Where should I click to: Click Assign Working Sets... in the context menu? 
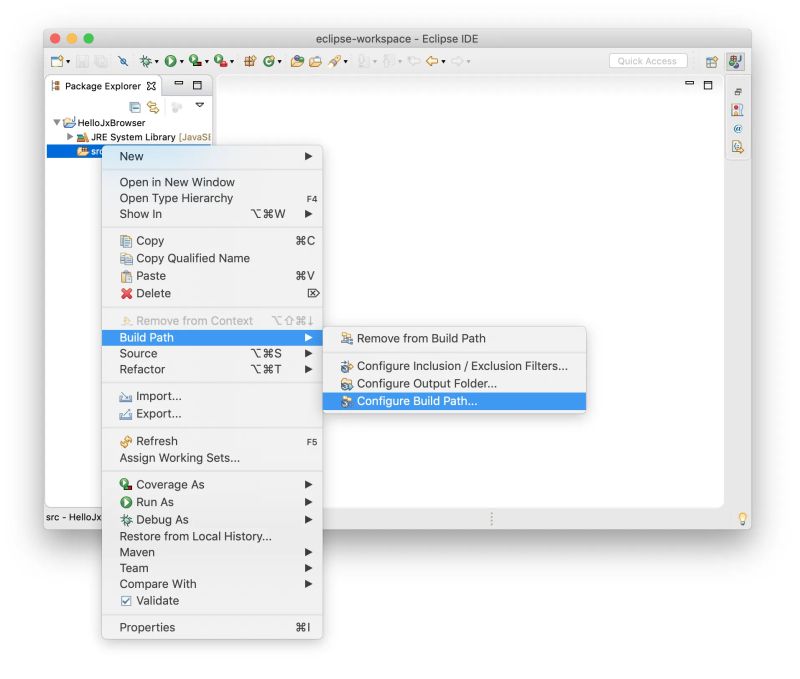click(x=178, y=458)
